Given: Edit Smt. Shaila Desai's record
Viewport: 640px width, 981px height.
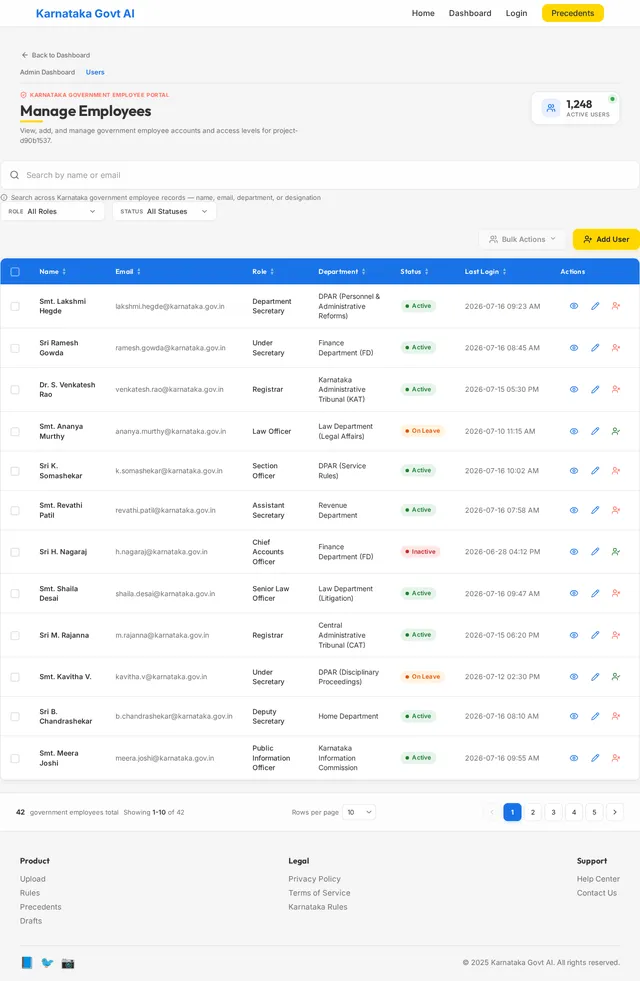Looking at the screenshot, I should coord(595,593).
